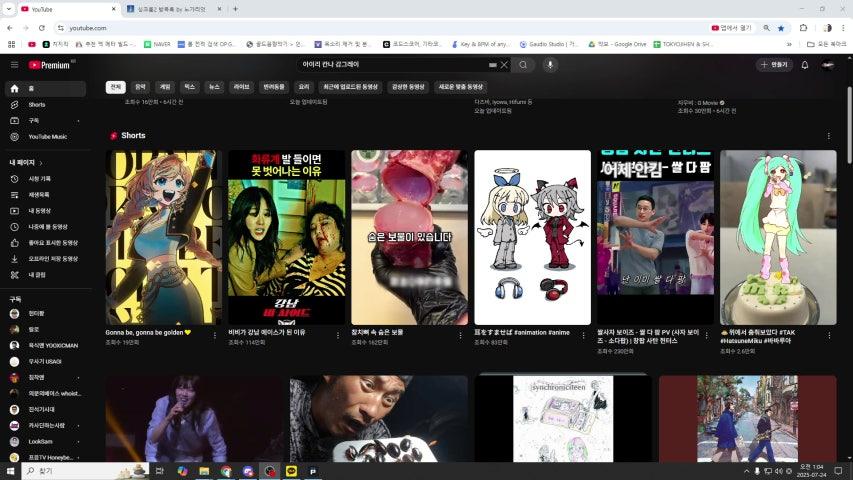
Task: Open the playlists sidebar item
Action: pyautogui.click(x=46, y=194)
